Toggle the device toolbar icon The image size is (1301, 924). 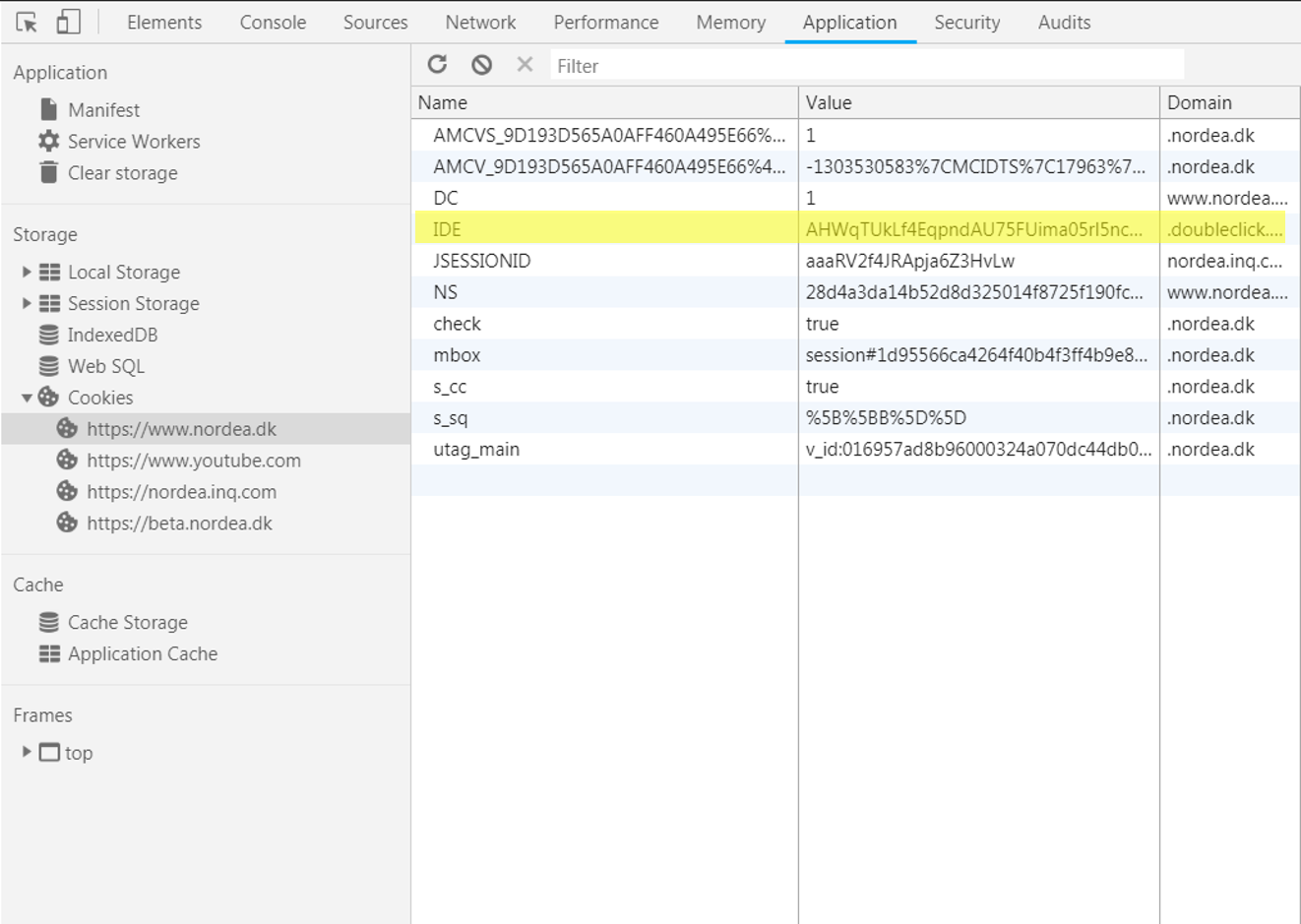coord(68,22)
